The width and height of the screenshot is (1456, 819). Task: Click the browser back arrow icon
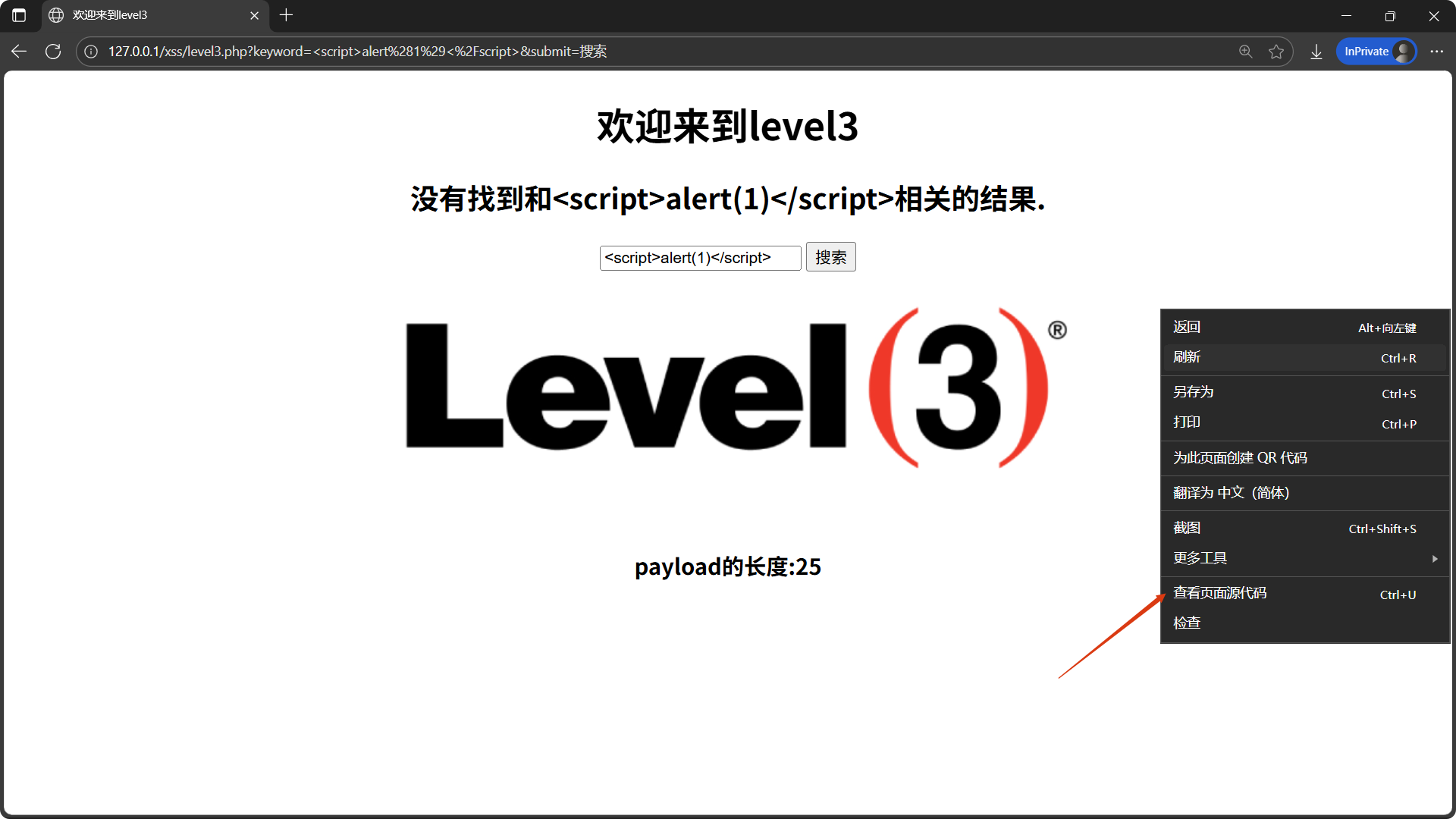tap(19, 52)
